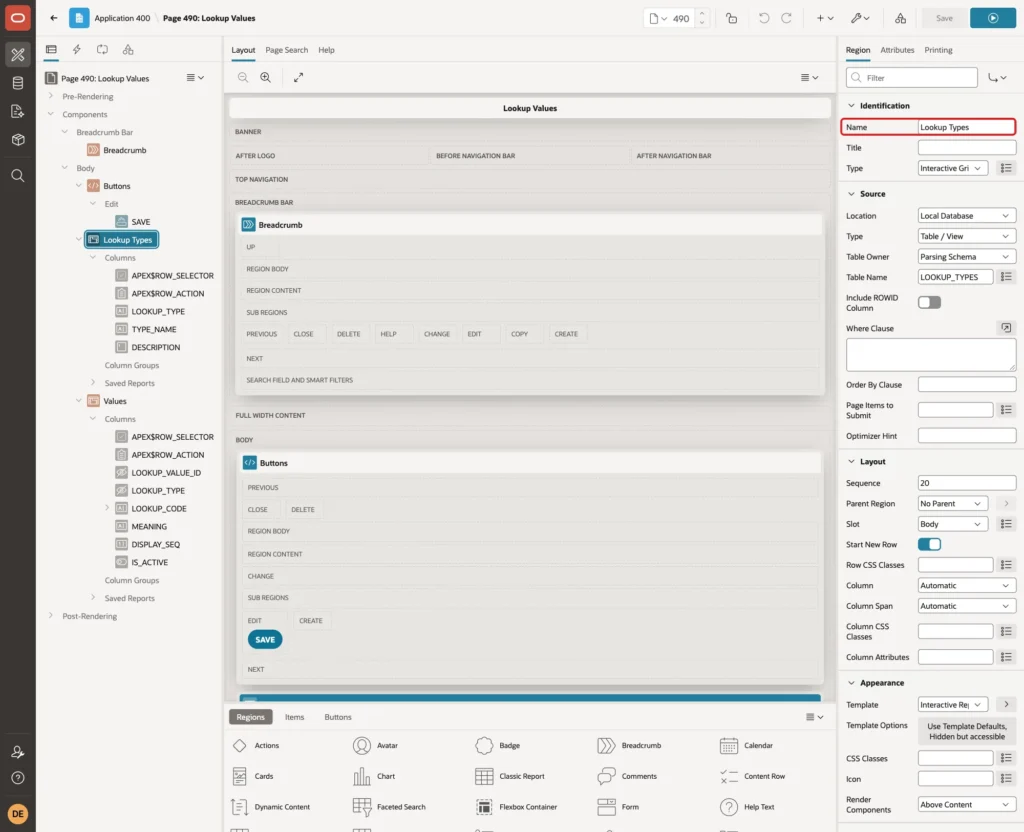
Task: Open App Builder from left sidebar
Action: click(18, 55)
